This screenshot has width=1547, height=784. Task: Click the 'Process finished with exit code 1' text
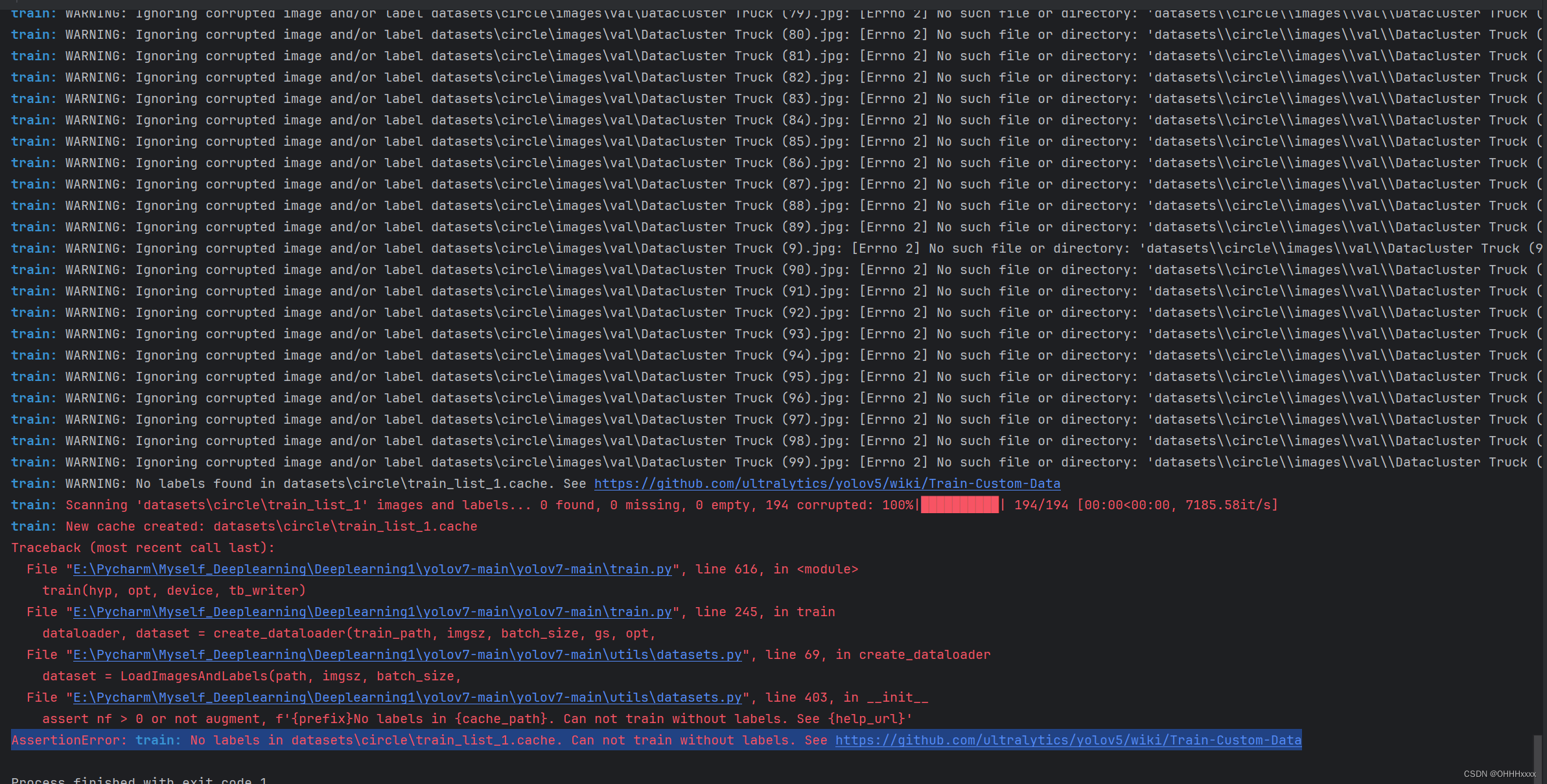tap(139, 780)
